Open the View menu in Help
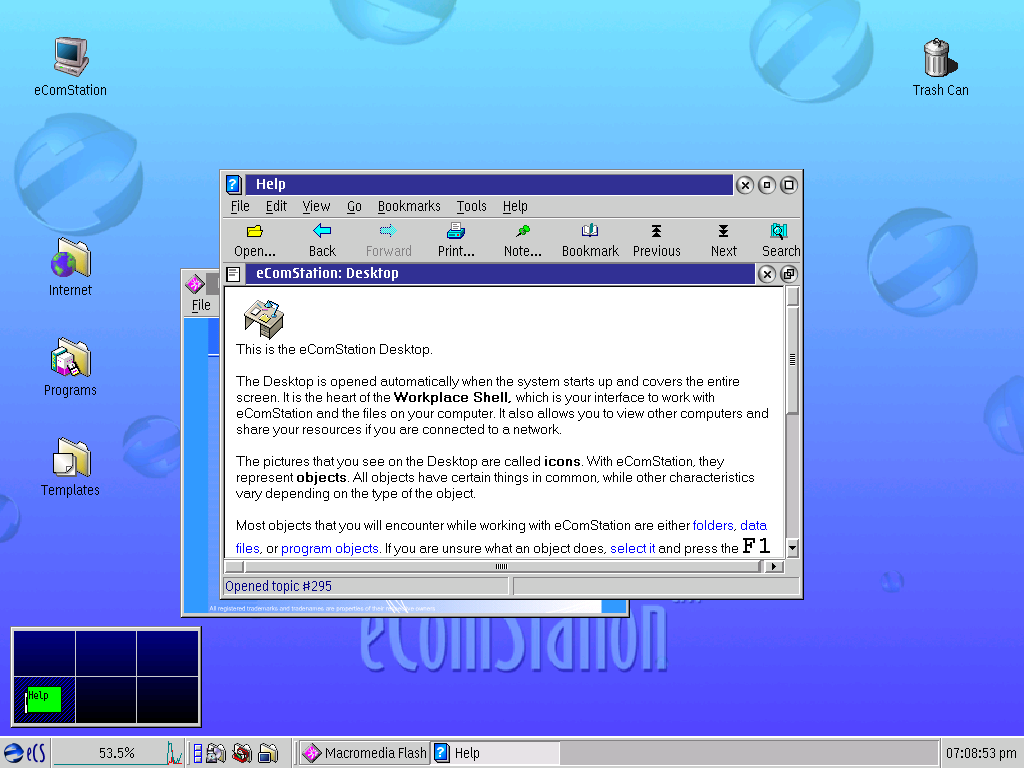Viewport: 1024px width, 768px height. tap(316, 206)
